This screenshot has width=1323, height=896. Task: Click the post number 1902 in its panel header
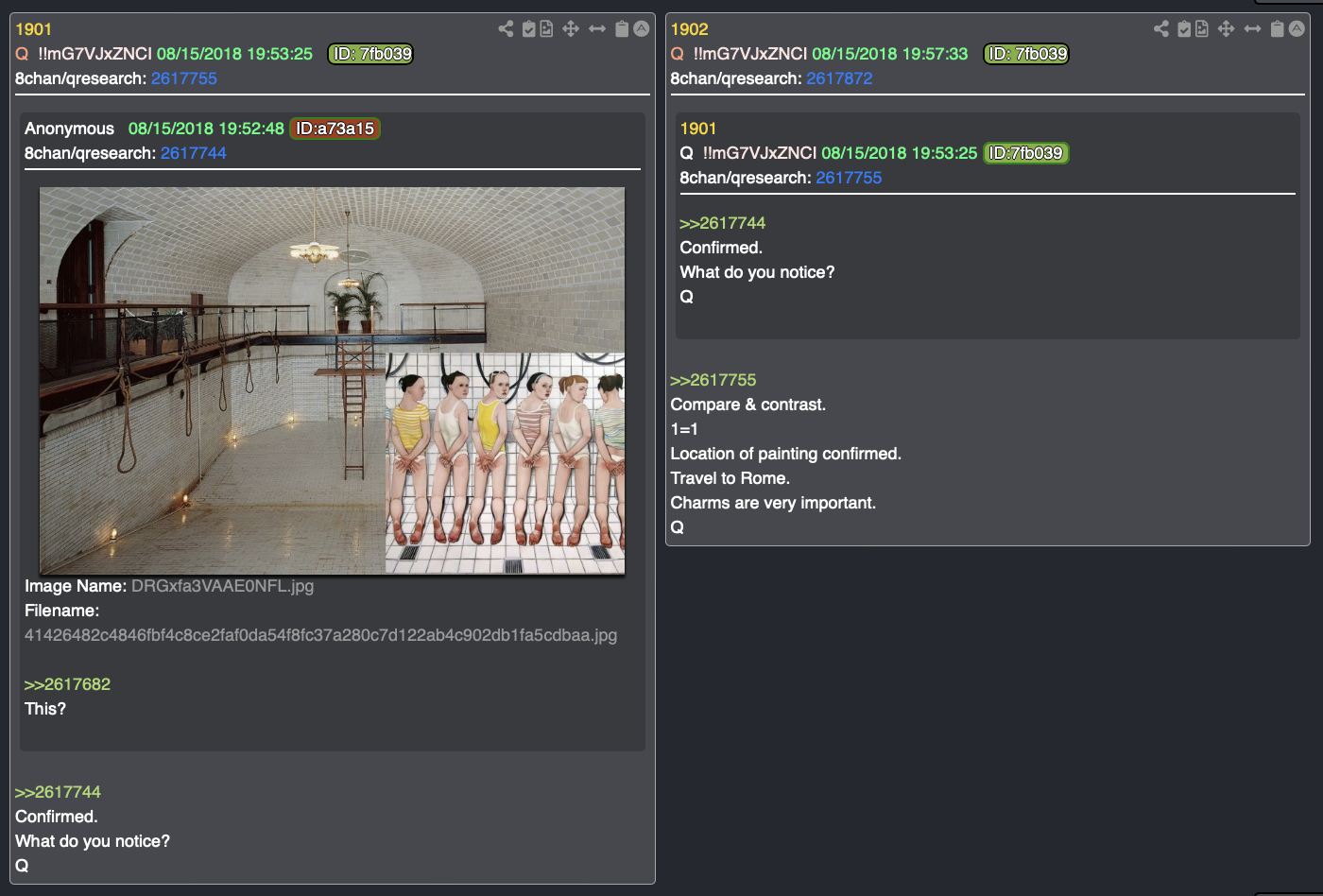click(689, 29)
